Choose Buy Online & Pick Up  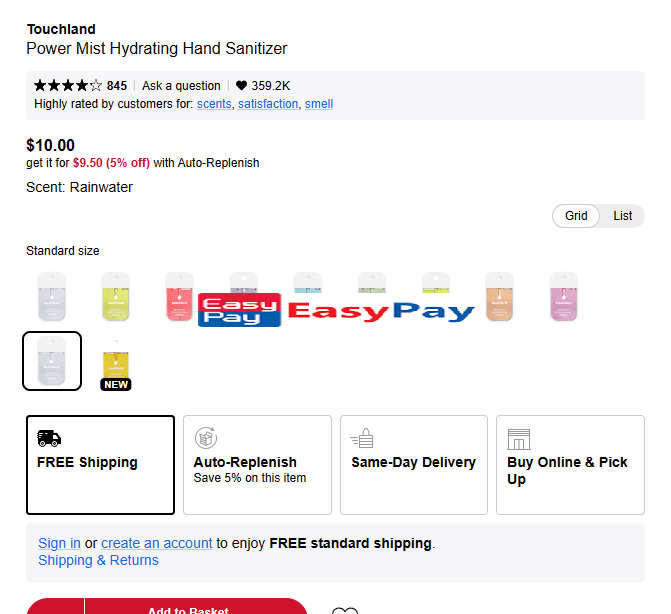(x=569, y=465)
